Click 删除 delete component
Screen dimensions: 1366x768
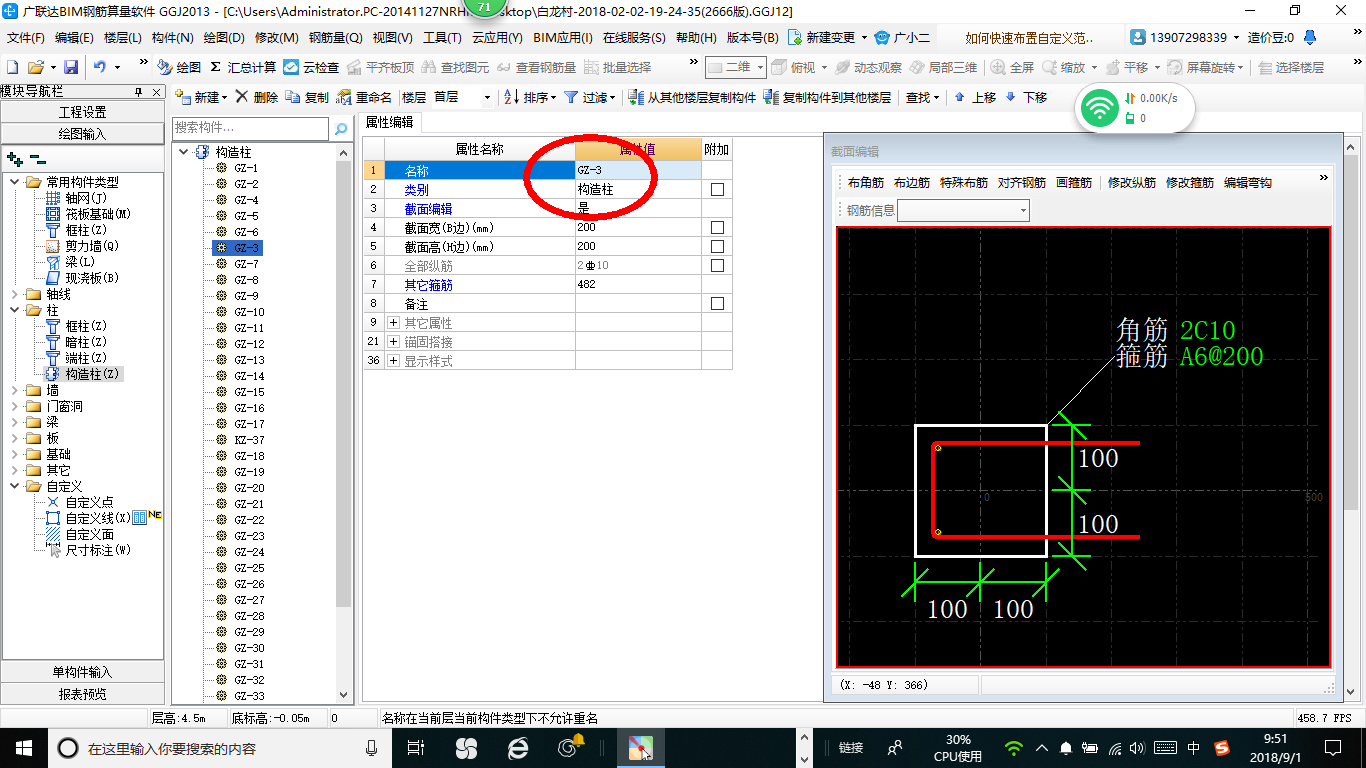[x=257, y=97]
